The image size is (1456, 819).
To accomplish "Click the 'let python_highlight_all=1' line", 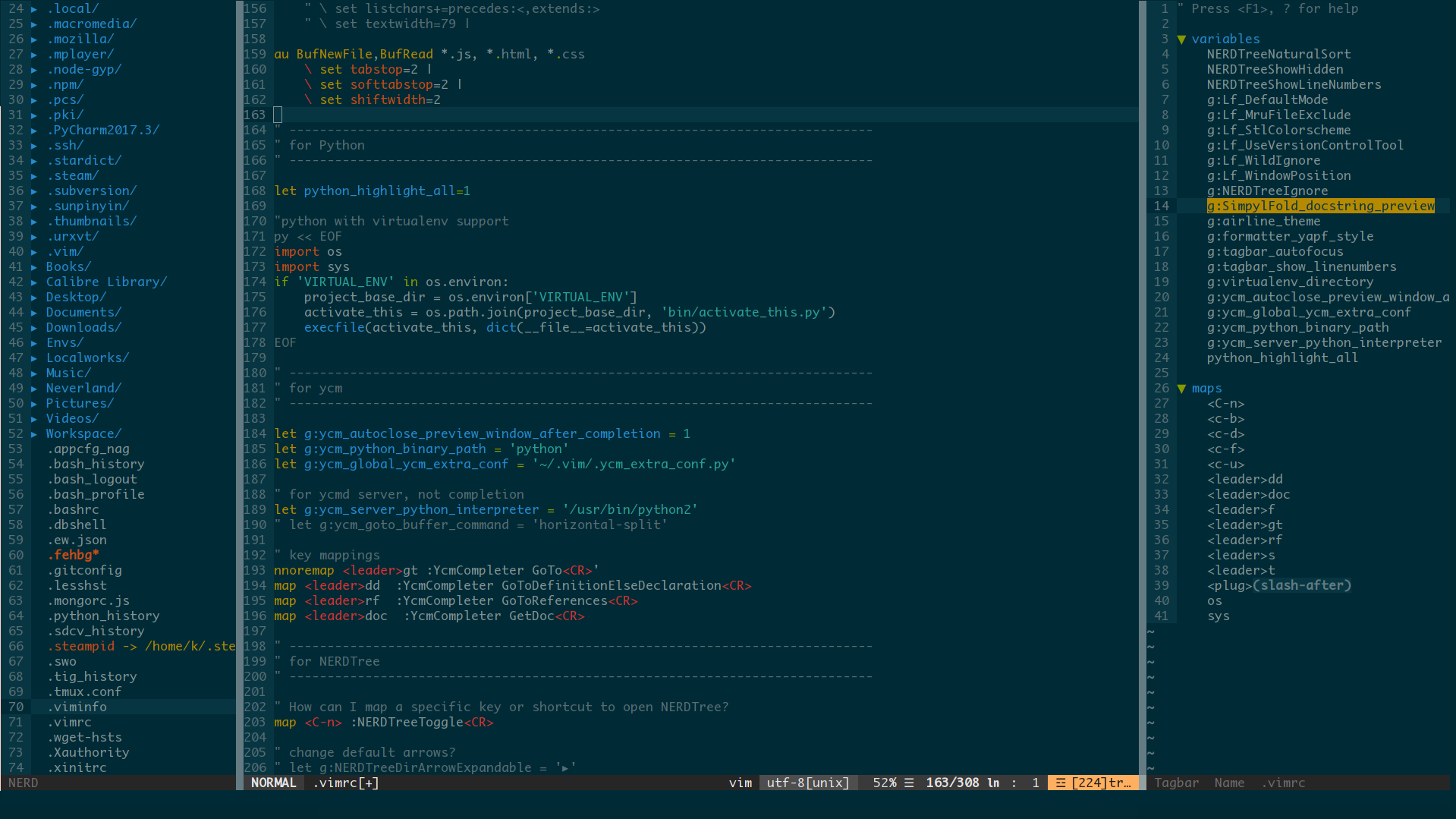I will coord(372,191).
